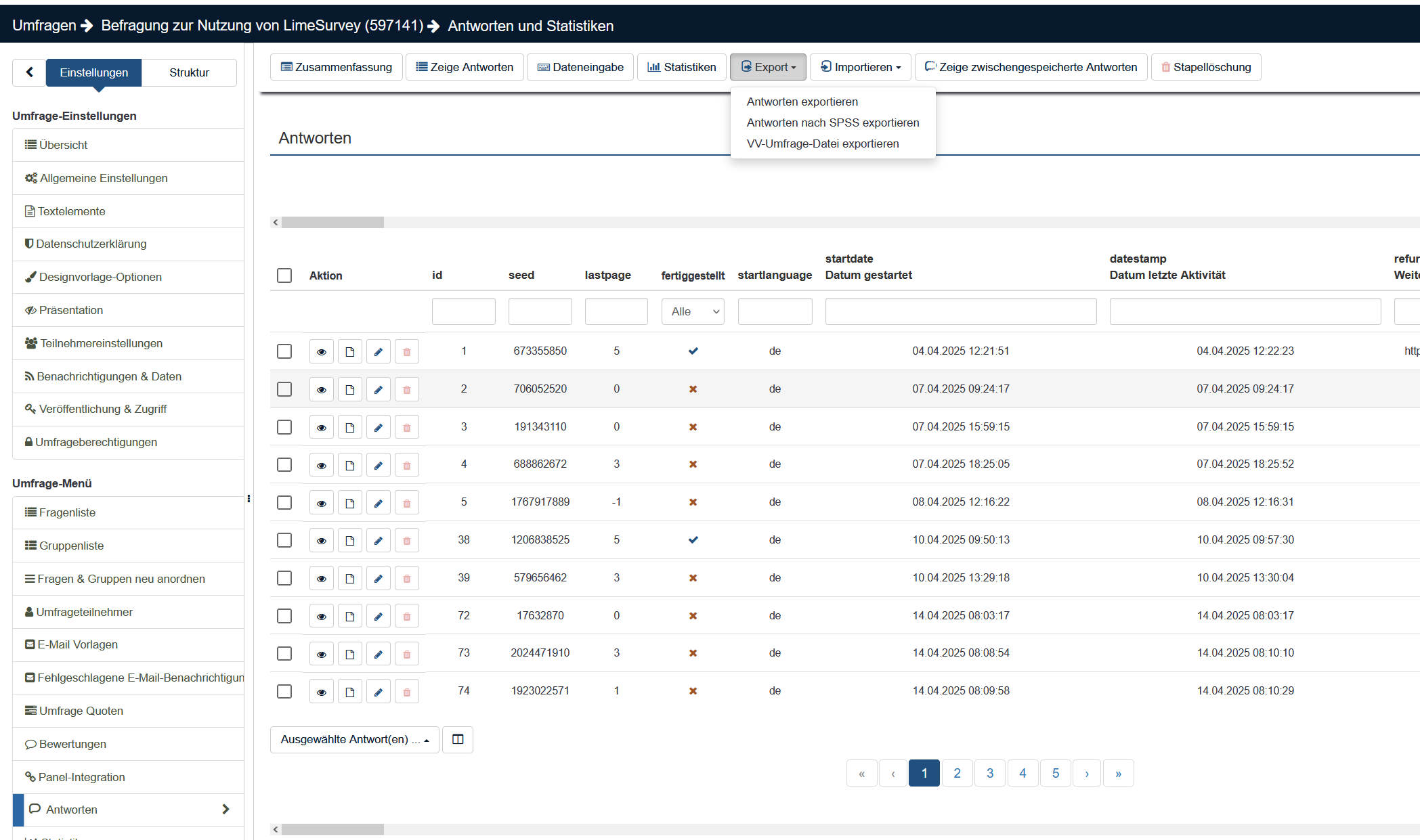This screenshot has height=840, width=1420.
Task: Go to page 3 of responses
Action: (x=989, y=773)
